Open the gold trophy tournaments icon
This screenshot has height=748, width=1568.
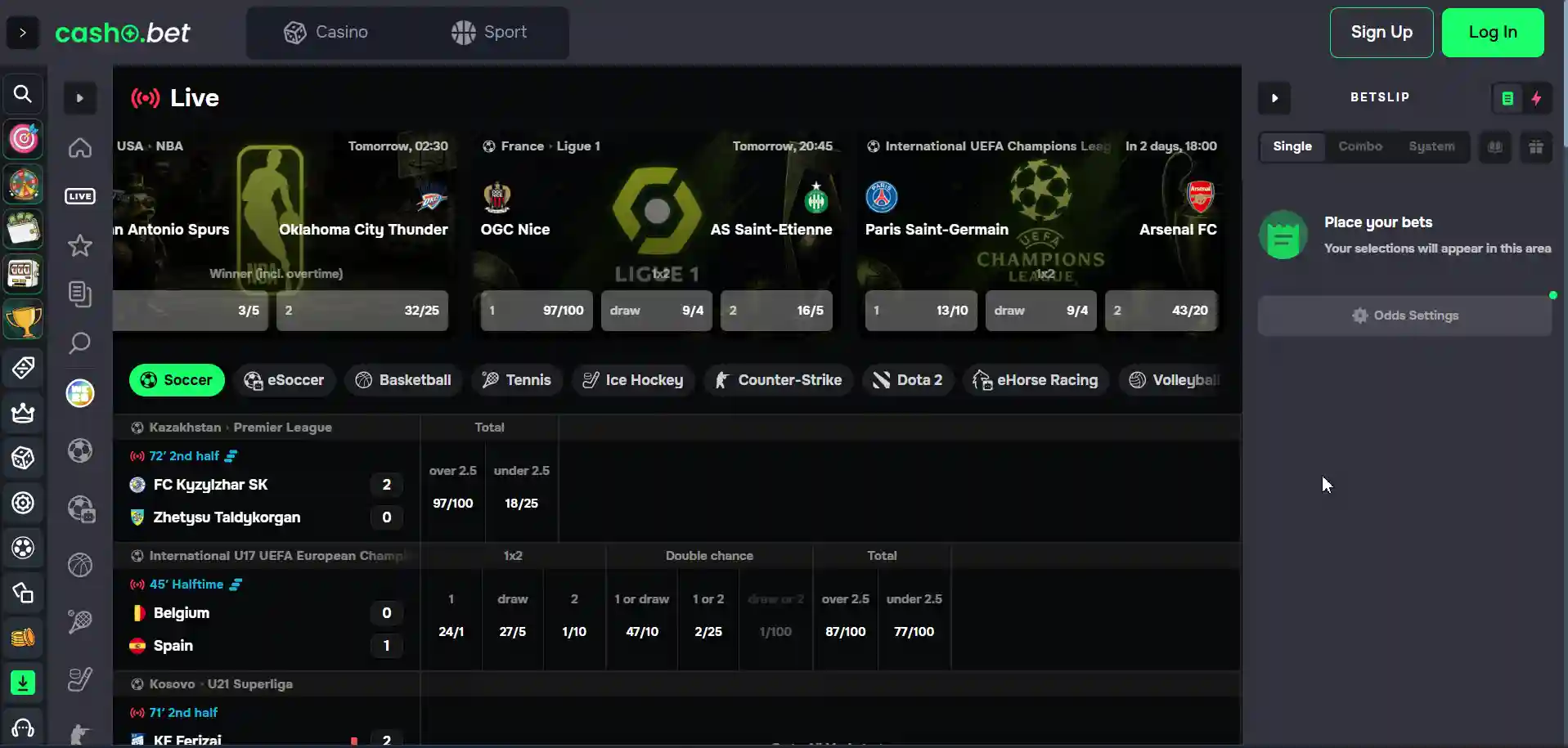coord(24,320)
